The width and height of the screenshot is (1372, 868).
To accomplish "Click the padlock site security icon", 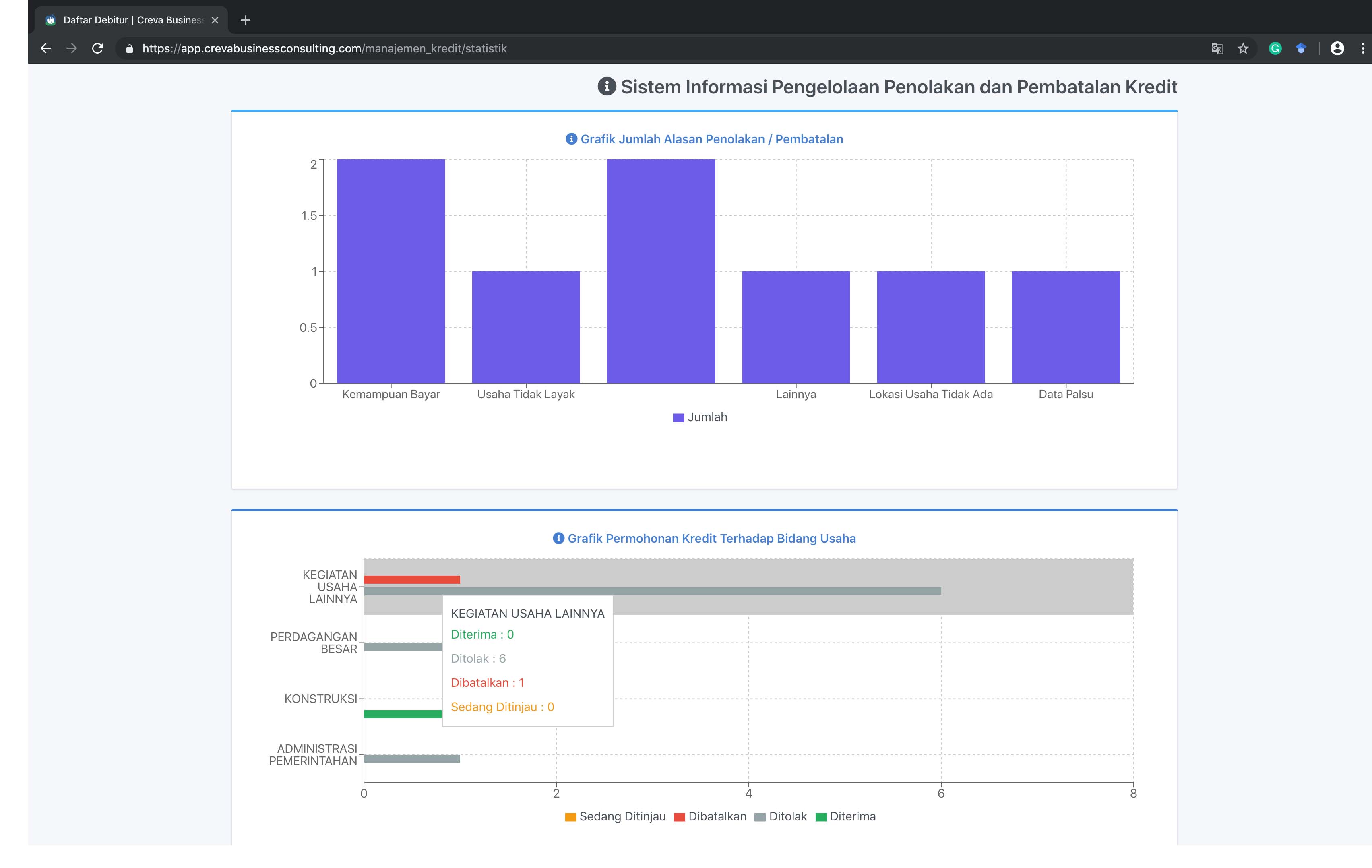I will click(129, 48).
